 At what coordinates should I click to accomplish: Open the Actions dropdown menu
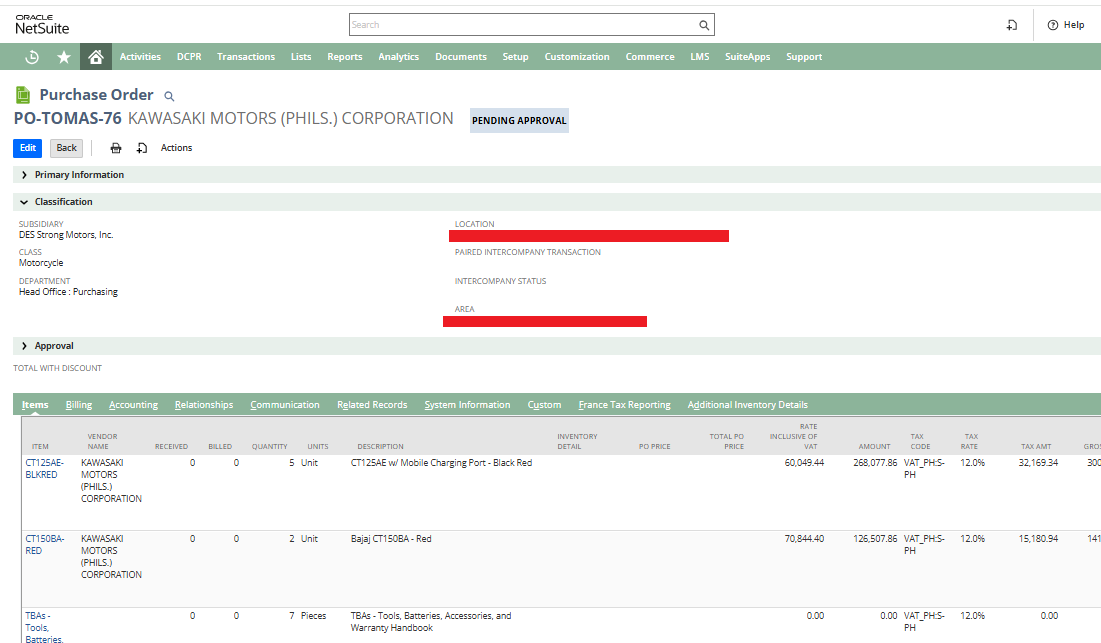[176, 148]
